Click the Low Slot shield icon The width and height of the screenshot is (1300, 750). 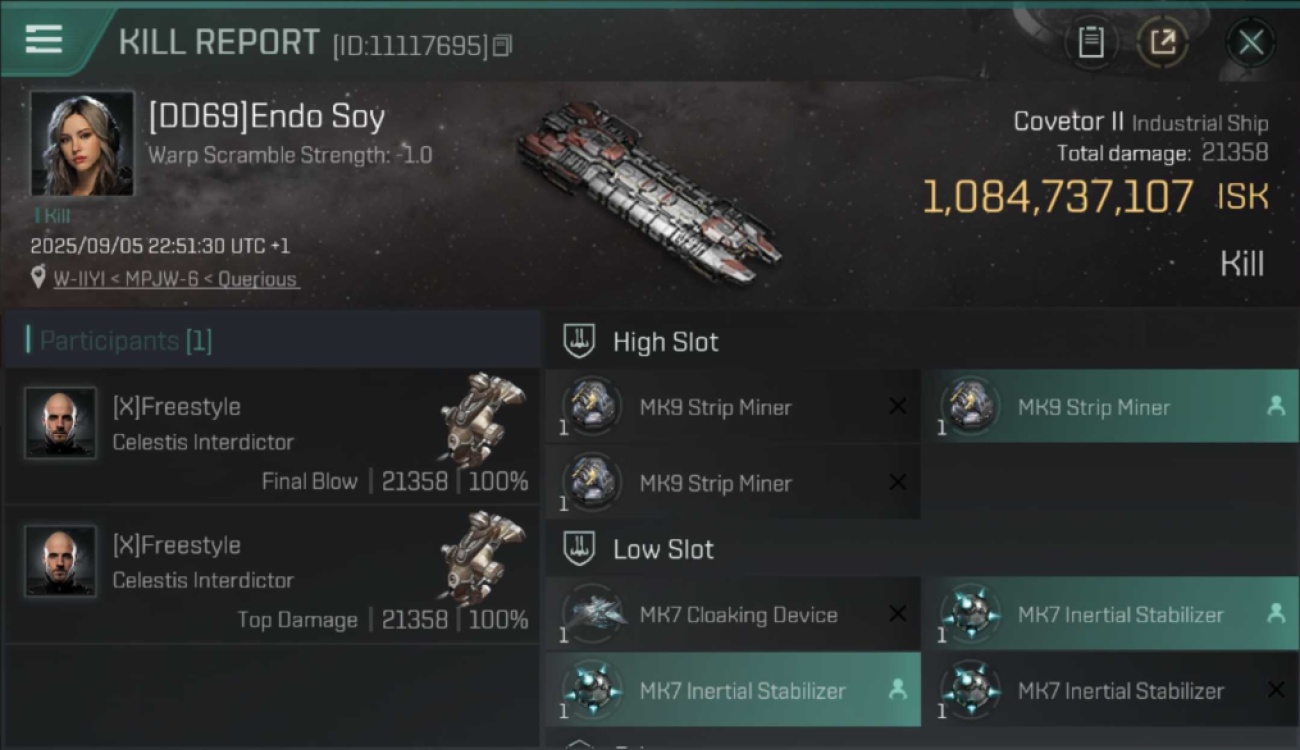580,548
